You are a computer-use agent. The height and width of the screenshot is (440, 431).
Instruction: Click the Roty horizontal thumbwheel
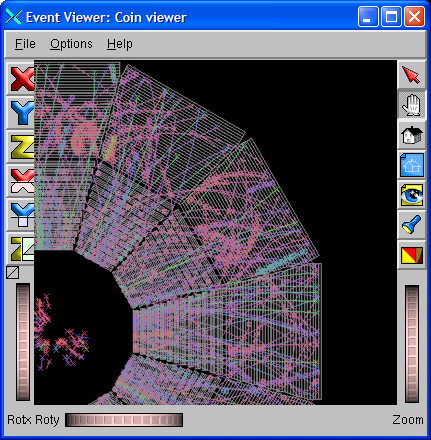tap(124, 420)
